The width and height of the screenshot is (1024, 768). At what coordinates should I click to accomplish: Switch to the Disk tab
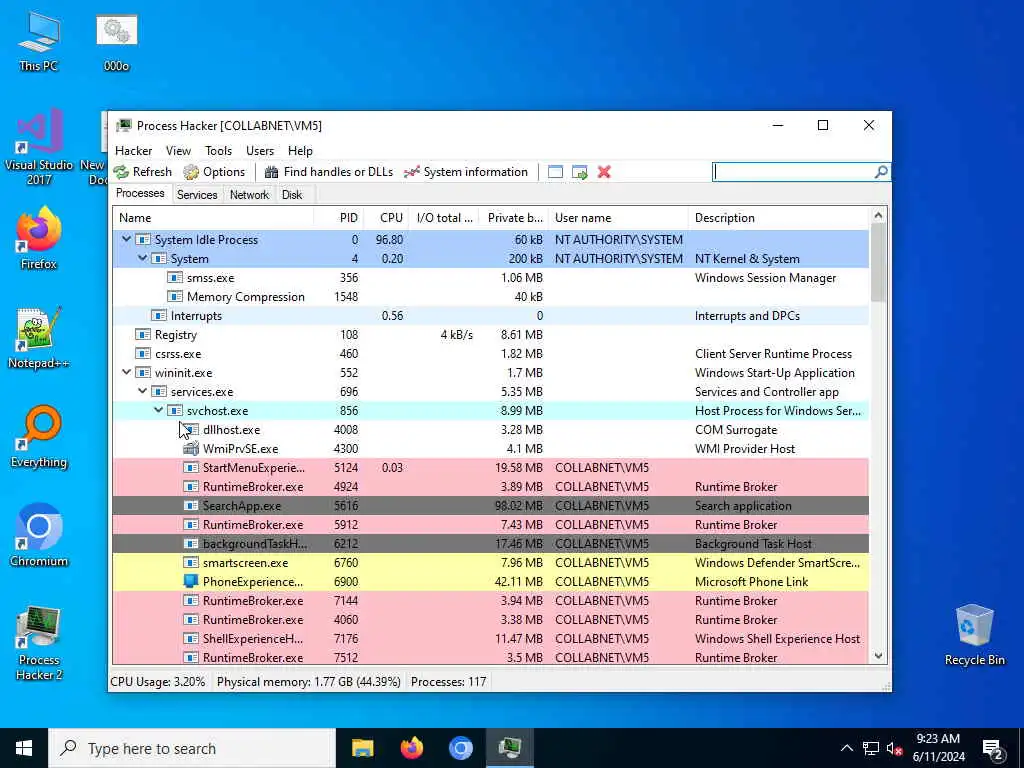(292, 195)
